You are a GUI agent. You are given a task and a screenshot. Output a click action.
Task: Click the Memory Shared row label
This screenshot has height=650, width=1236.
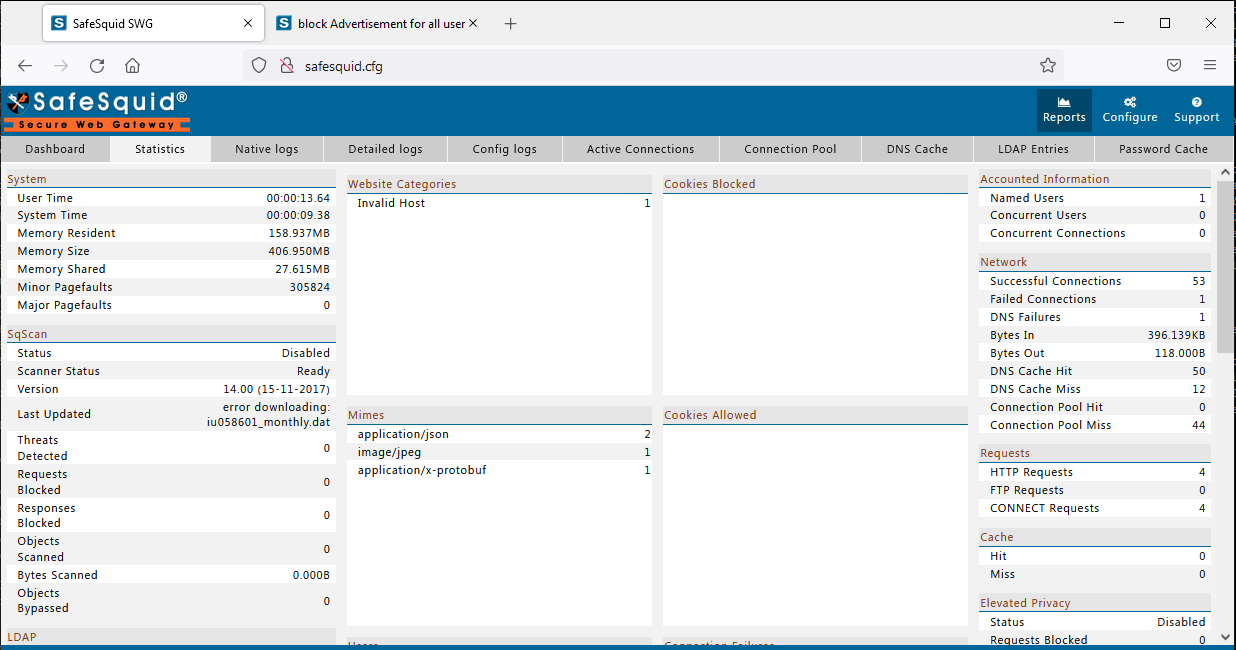(x=61, y=269)
